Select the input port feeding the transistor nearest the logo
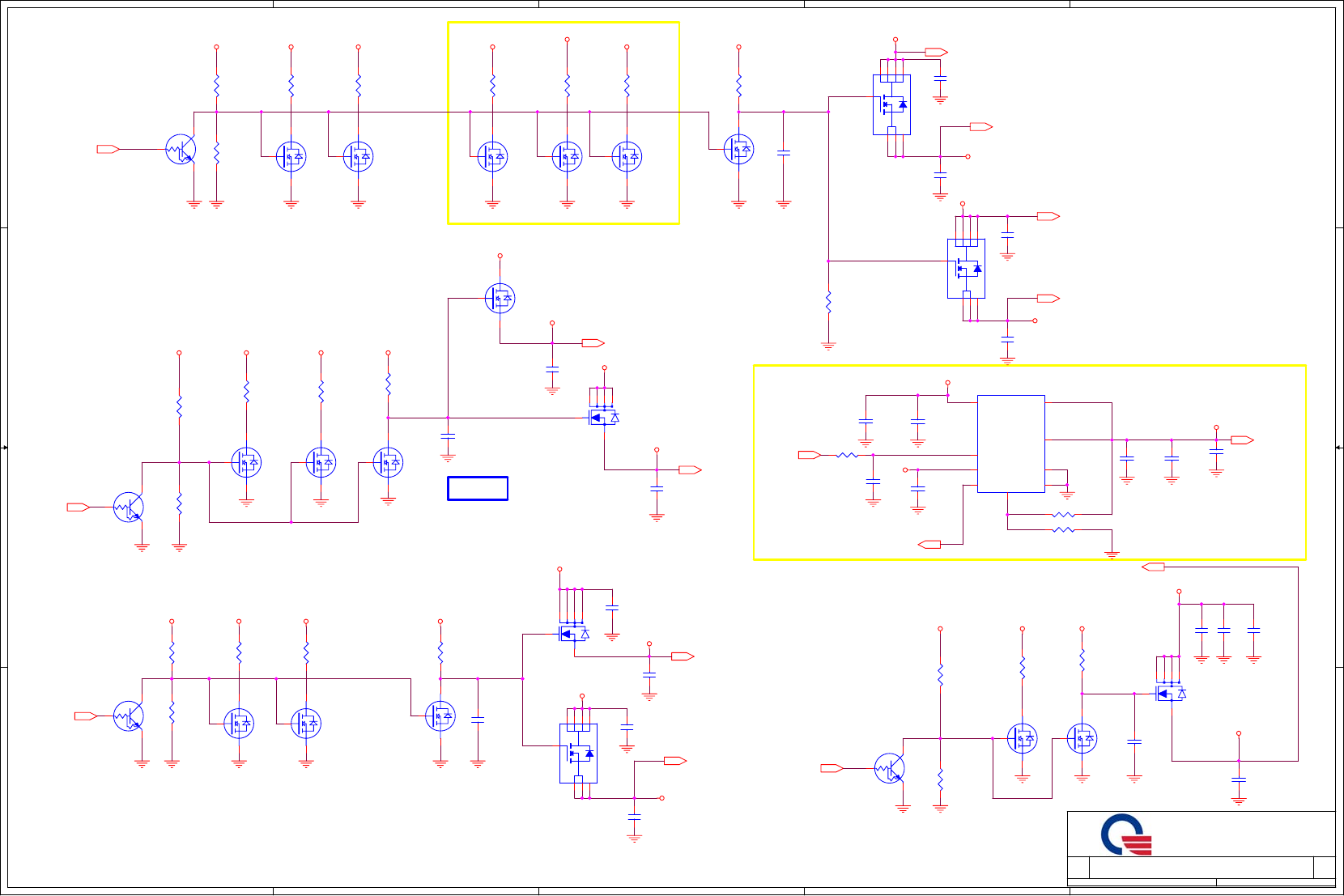The width and height of the screenshot is (1344, 896). click(832, 768)
